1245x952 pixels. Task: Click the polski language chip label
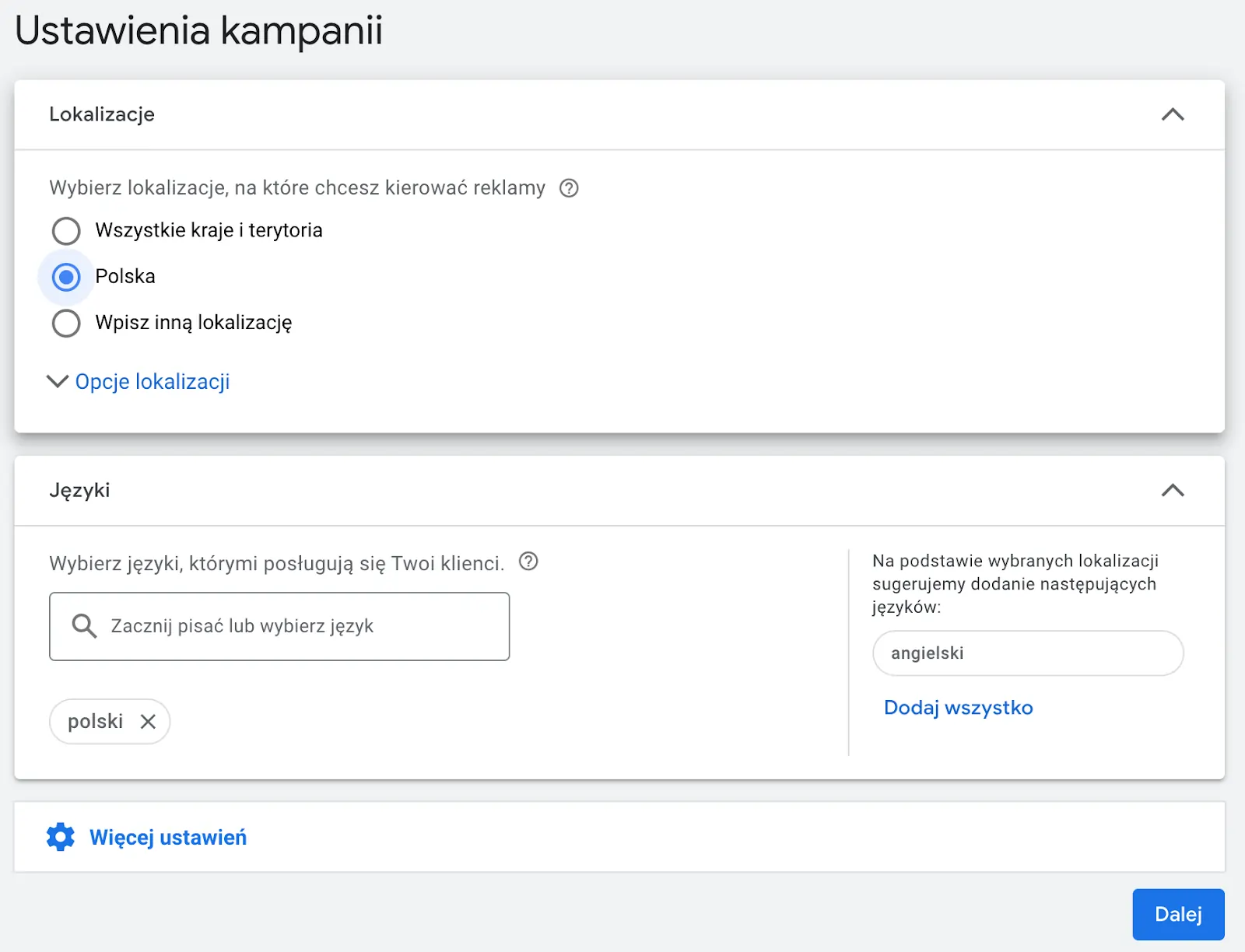click(95, 722)
